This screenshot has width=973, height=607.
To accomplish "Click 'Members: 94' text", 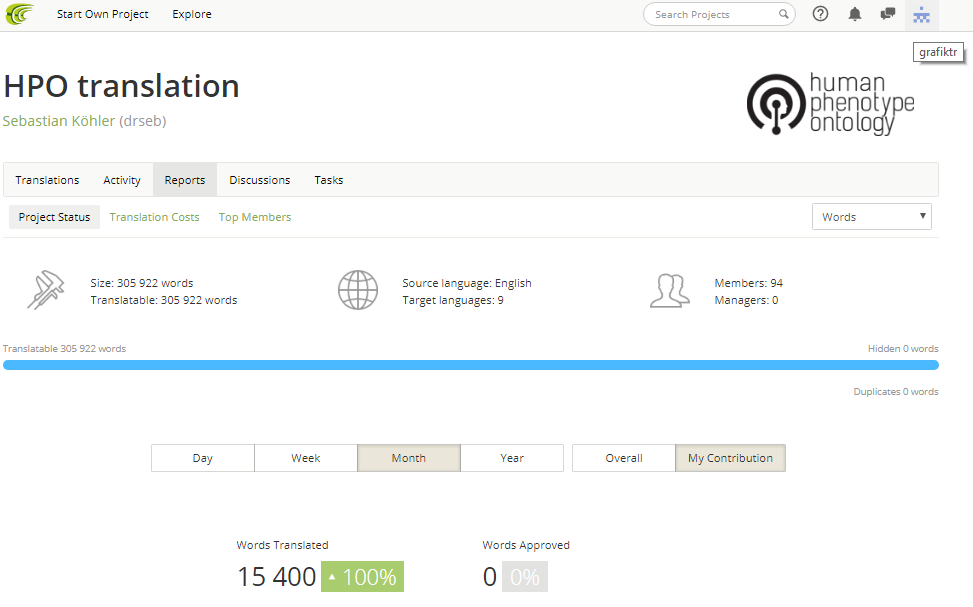I will [x=748, y=283].
